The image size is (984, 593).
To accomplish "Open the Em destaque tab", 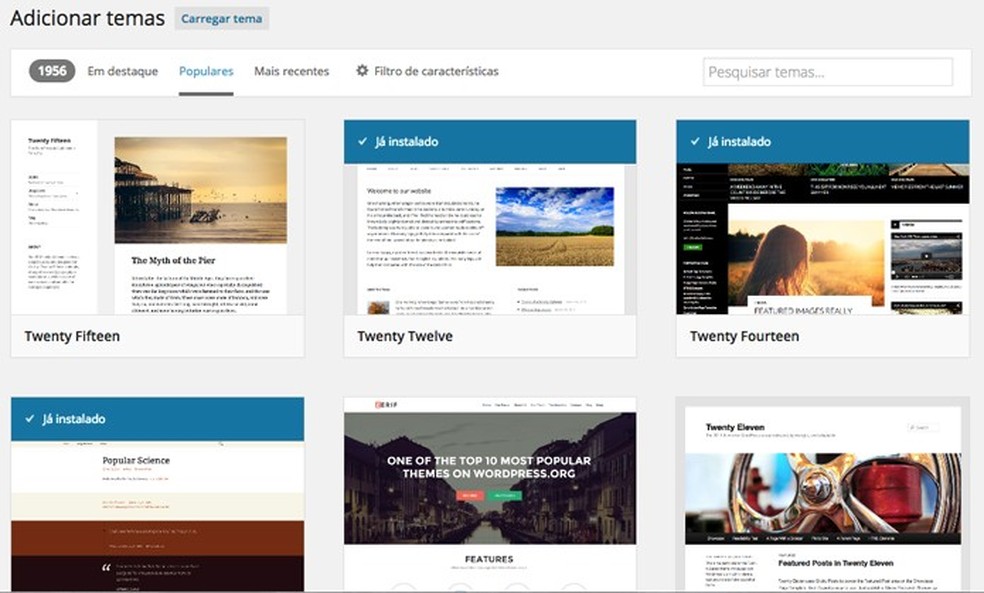I will [122, 71].
